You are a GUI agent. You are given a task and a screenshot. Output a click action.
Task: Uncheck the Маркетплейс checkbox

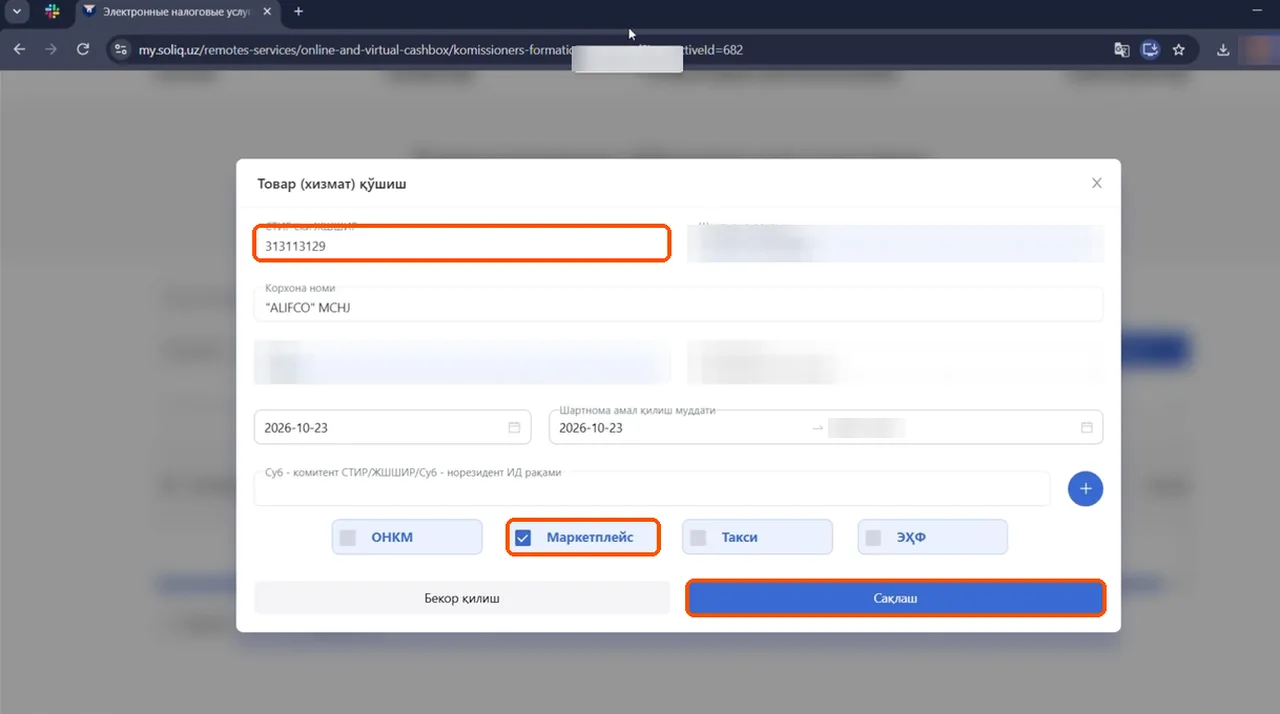click(x=522, y=538)
